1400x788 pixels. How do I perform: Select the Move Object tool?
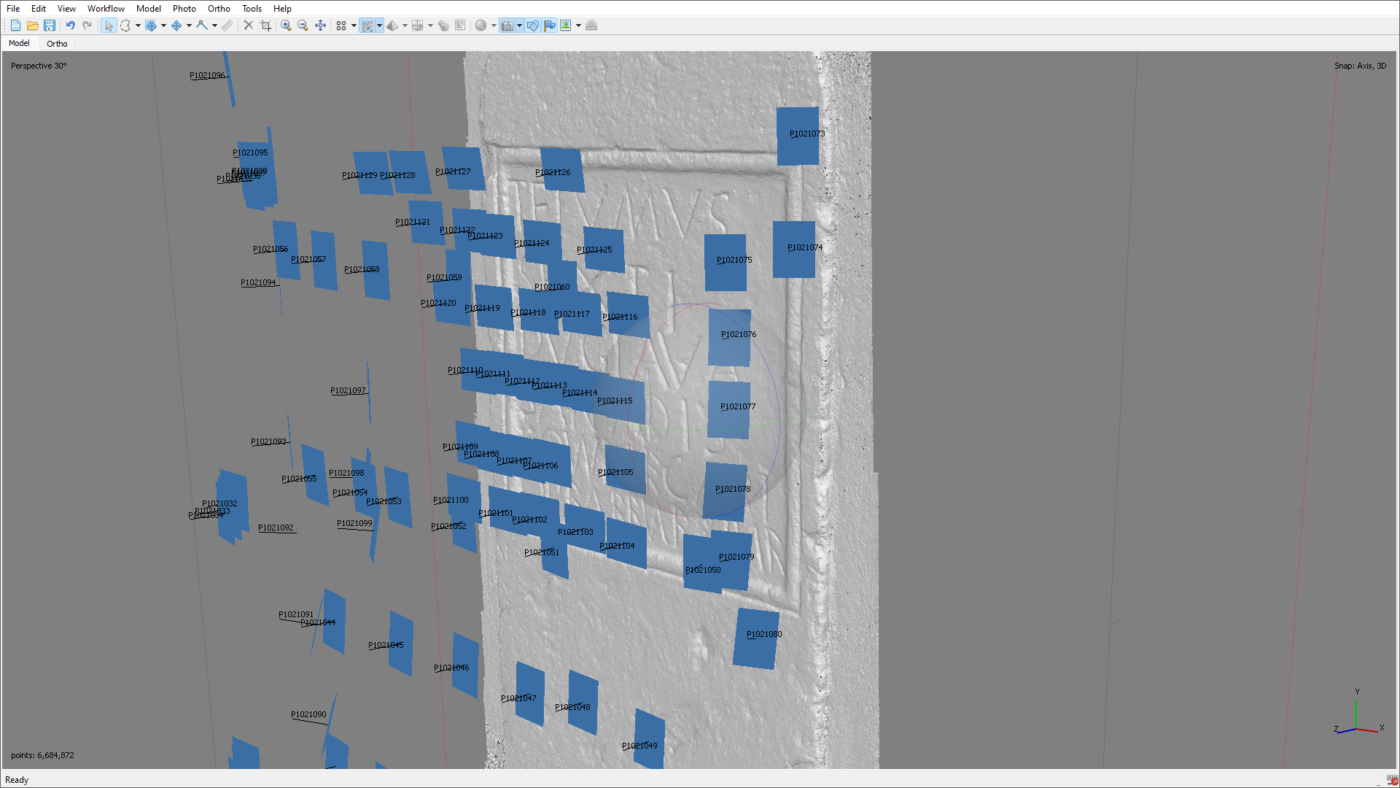[176, 25]
